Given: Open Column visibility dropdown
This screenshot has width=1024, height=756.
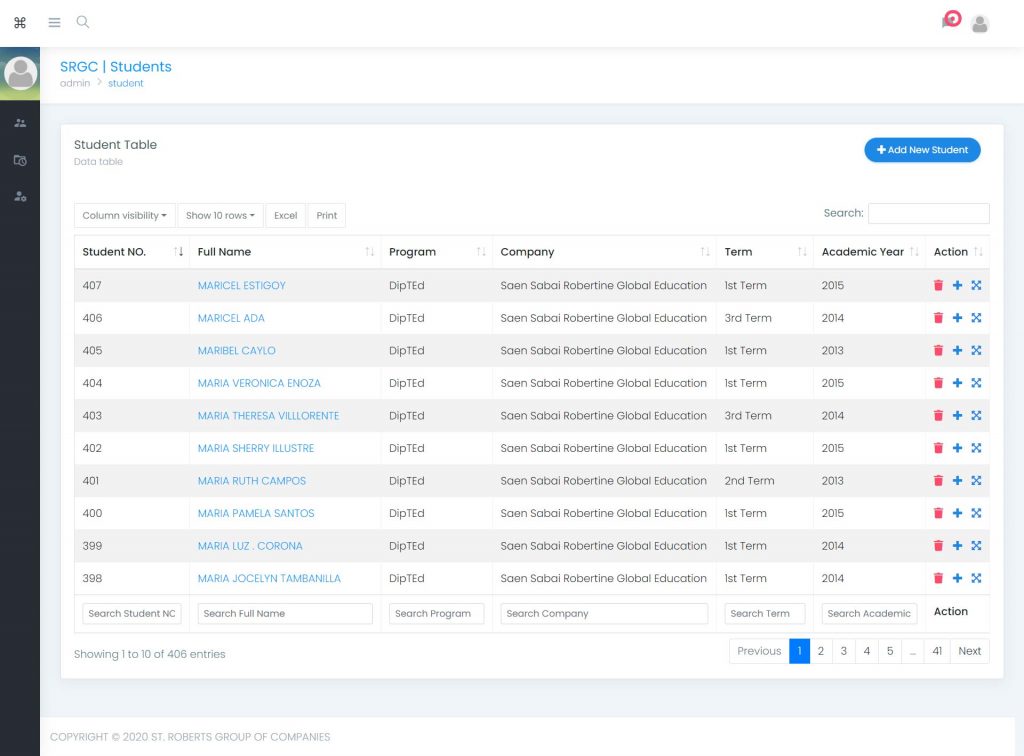Looking at the screenshot, I should click(x=124, y=215).
